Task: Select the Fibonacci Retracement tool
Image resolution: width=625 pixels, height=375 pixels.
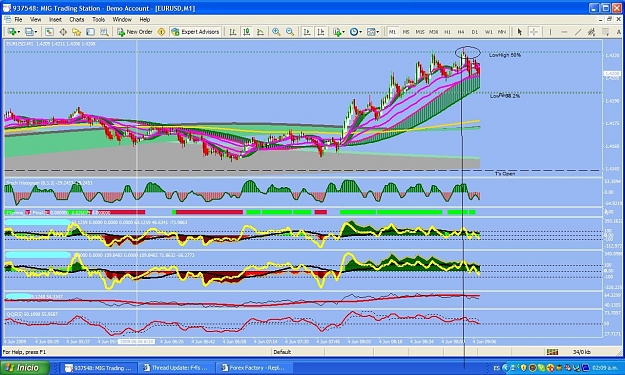Action: [x=605, y=32]
